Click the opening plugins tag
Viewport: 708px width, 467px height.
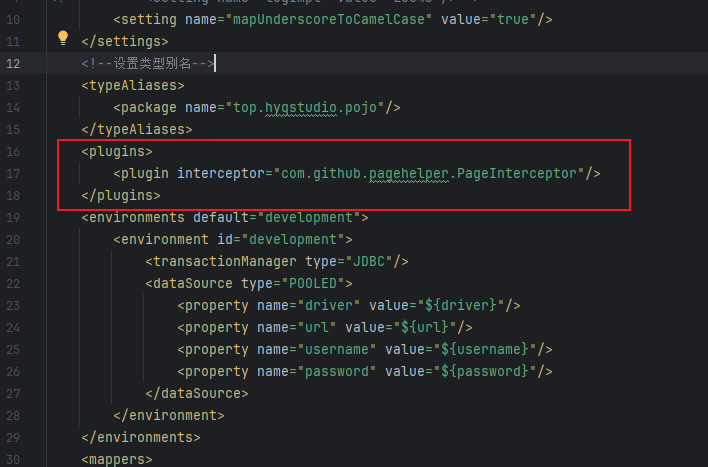[117, 151]
